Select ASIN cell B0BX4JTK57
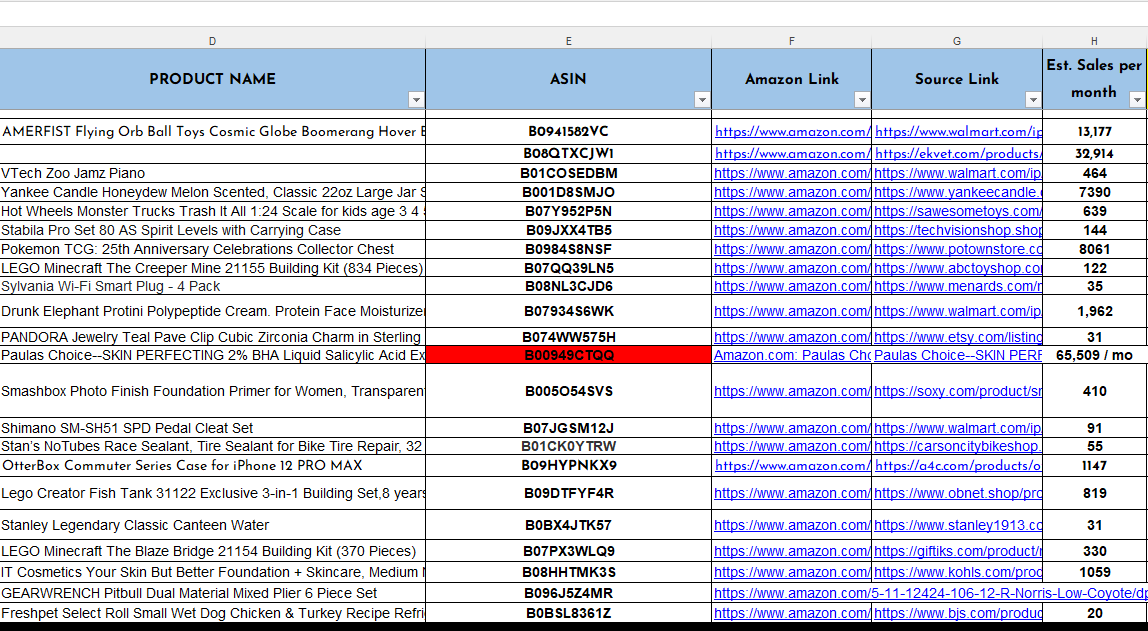Viewport: 1148px width, 631px height. point(568,525)
